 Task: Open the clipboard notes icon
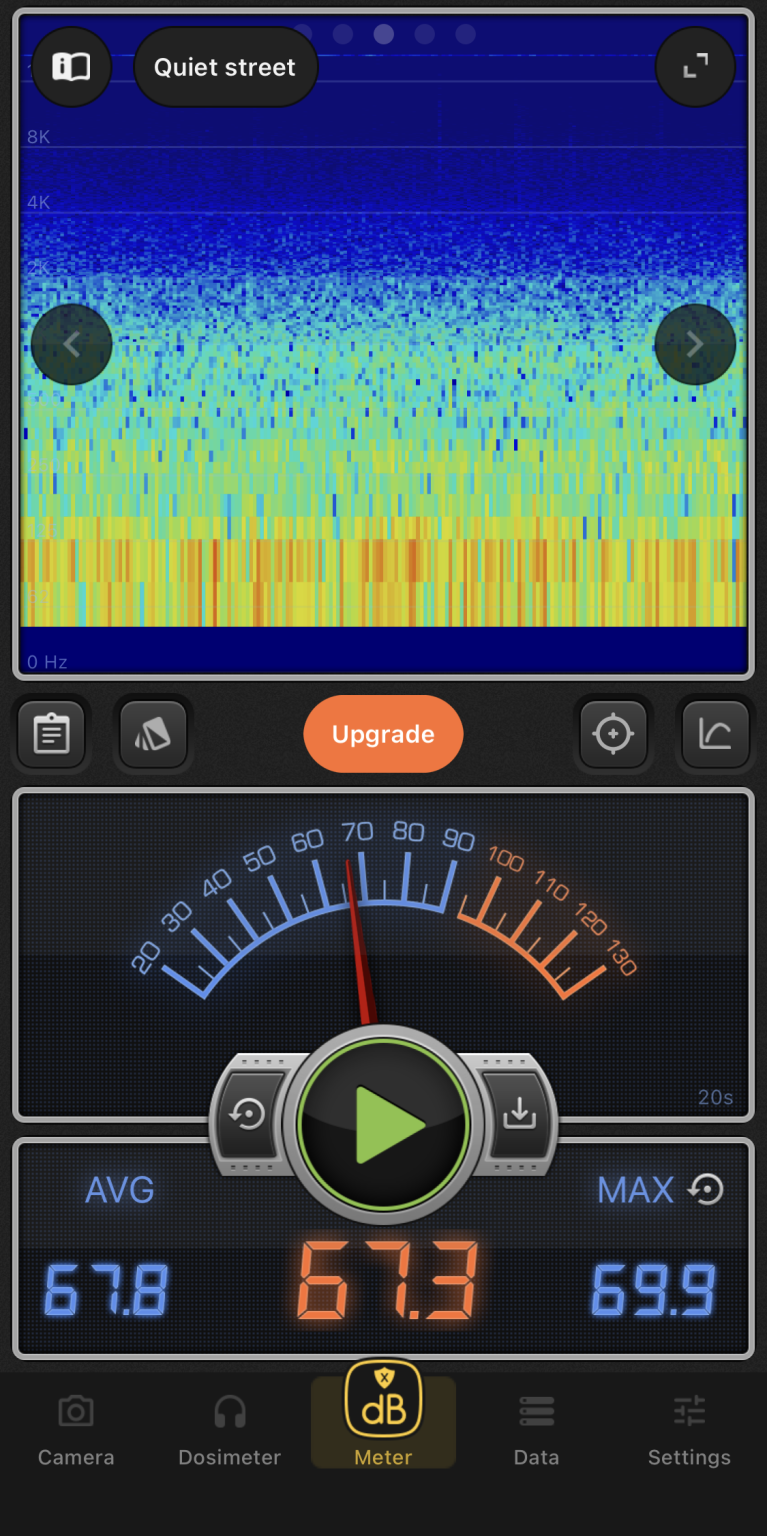(x=52, y=734)
